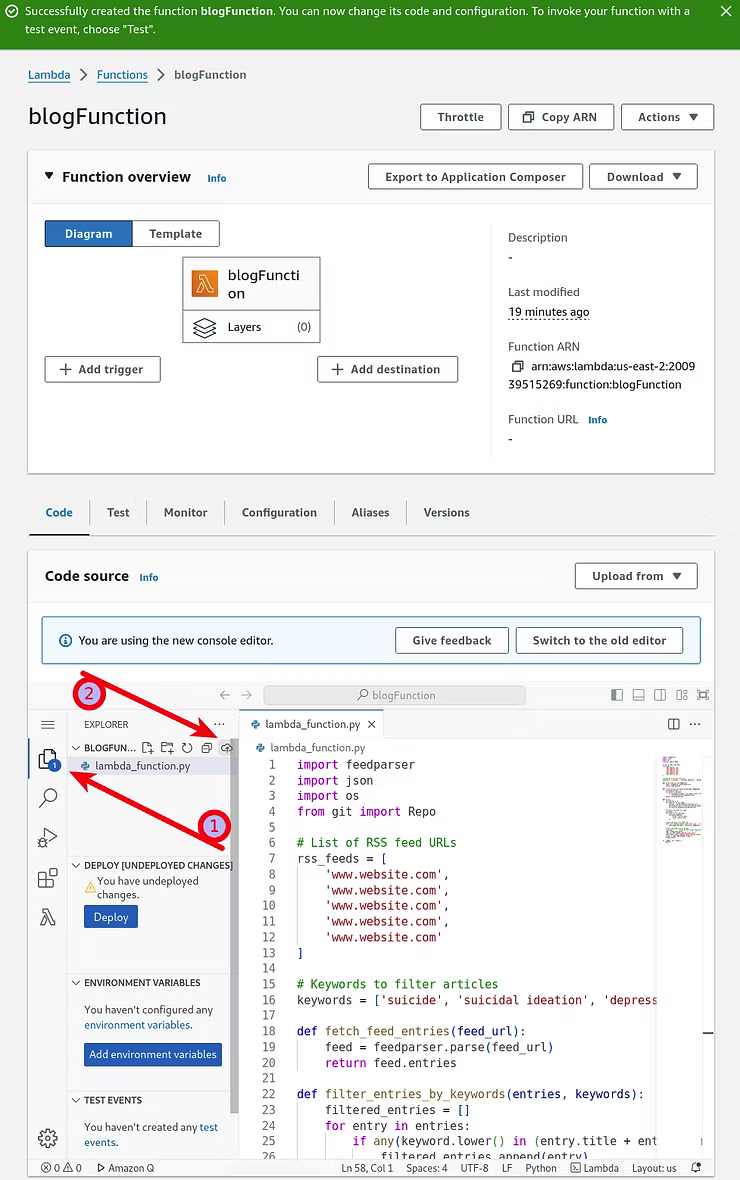Toggle the editor full screen icon

tap(703, 695)
